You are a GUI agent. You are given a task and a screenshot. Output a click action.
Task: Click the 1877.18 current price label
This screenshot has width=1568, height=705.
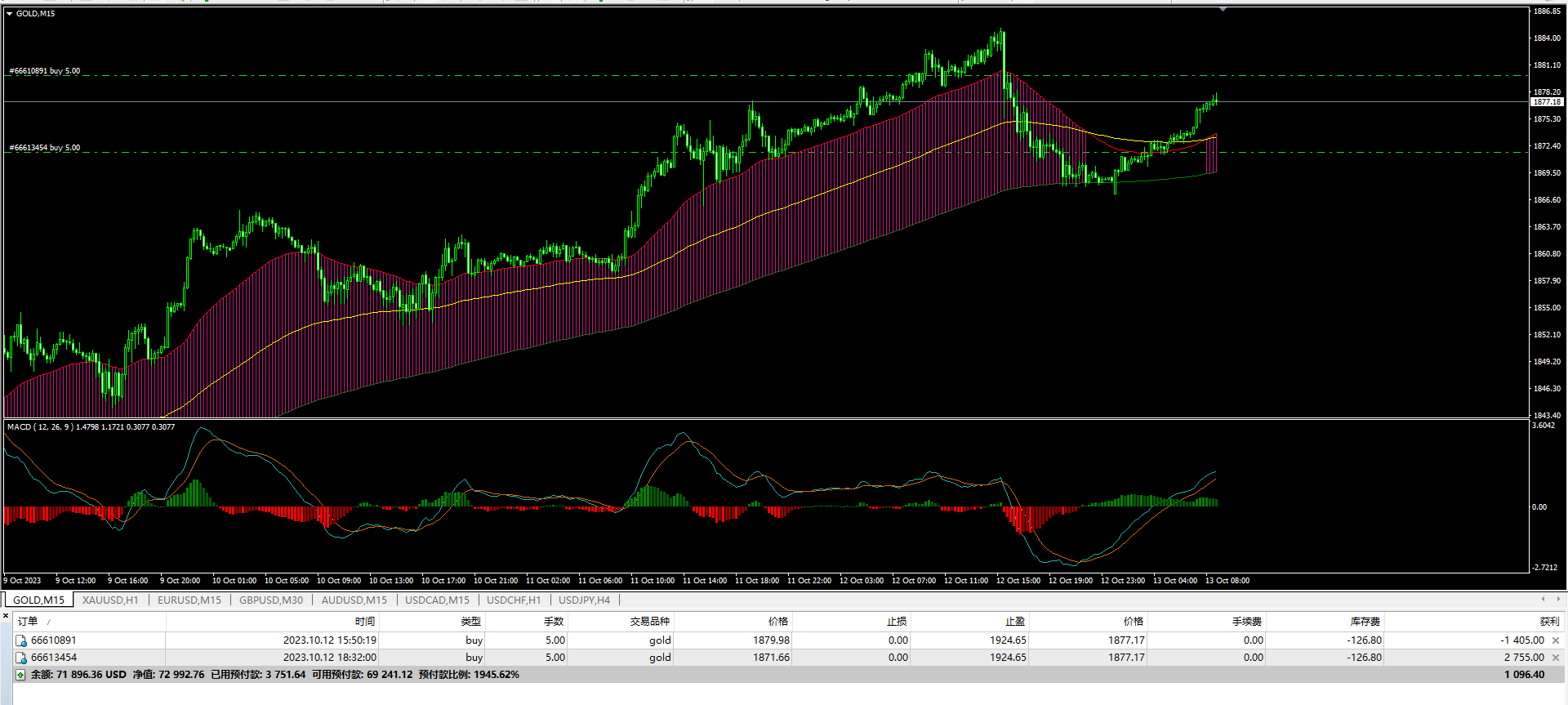click(x=1546, y=102)
